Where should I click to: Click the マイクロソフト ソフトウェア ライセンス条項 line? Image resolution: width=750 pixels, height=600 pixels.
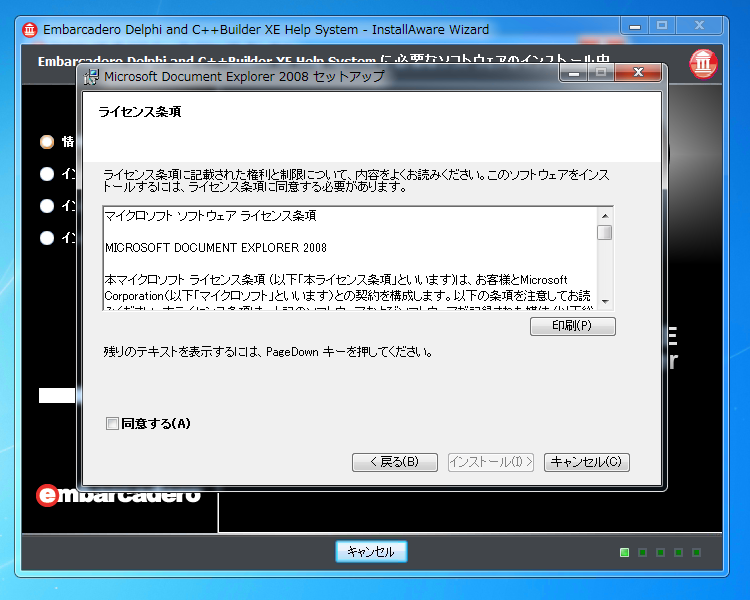(x=210, y=216)
